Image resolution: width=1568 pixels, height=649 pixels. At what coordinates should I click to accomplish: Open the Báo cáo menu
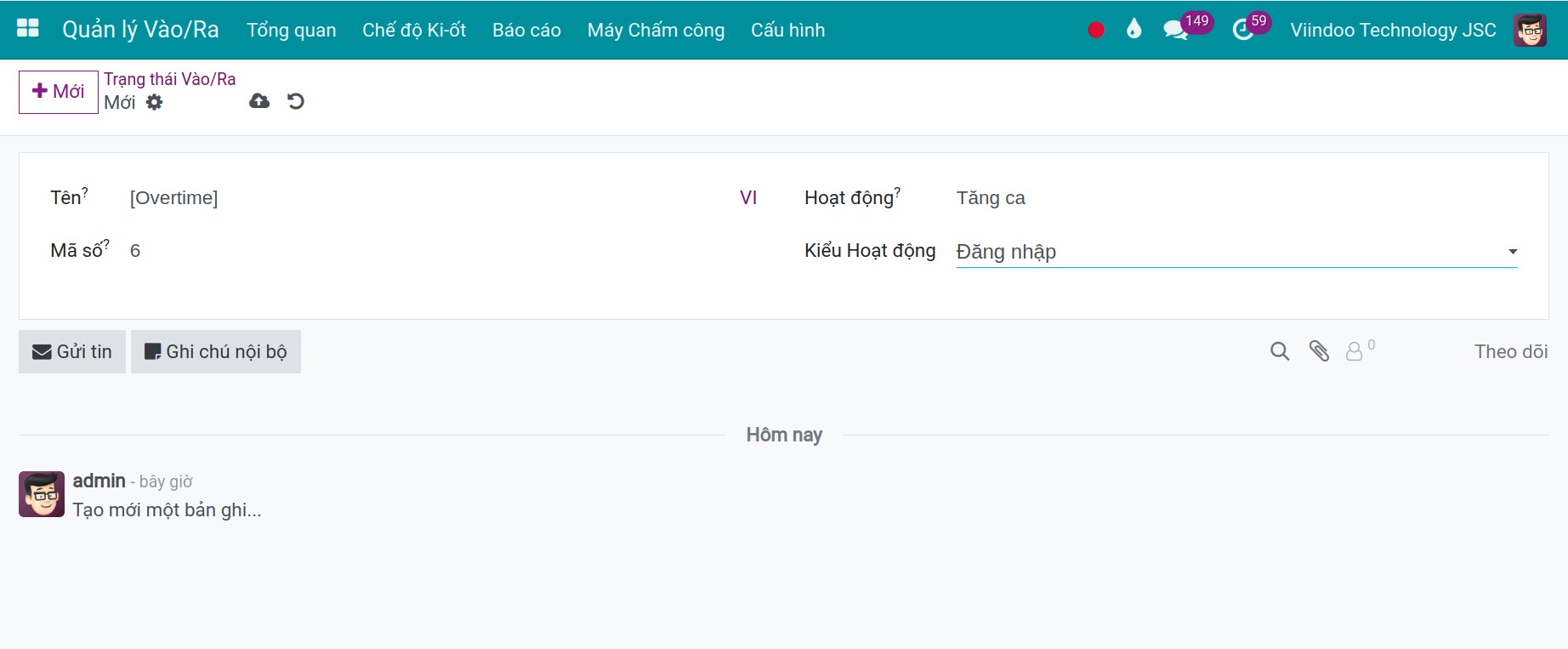[x=526, y=30]
